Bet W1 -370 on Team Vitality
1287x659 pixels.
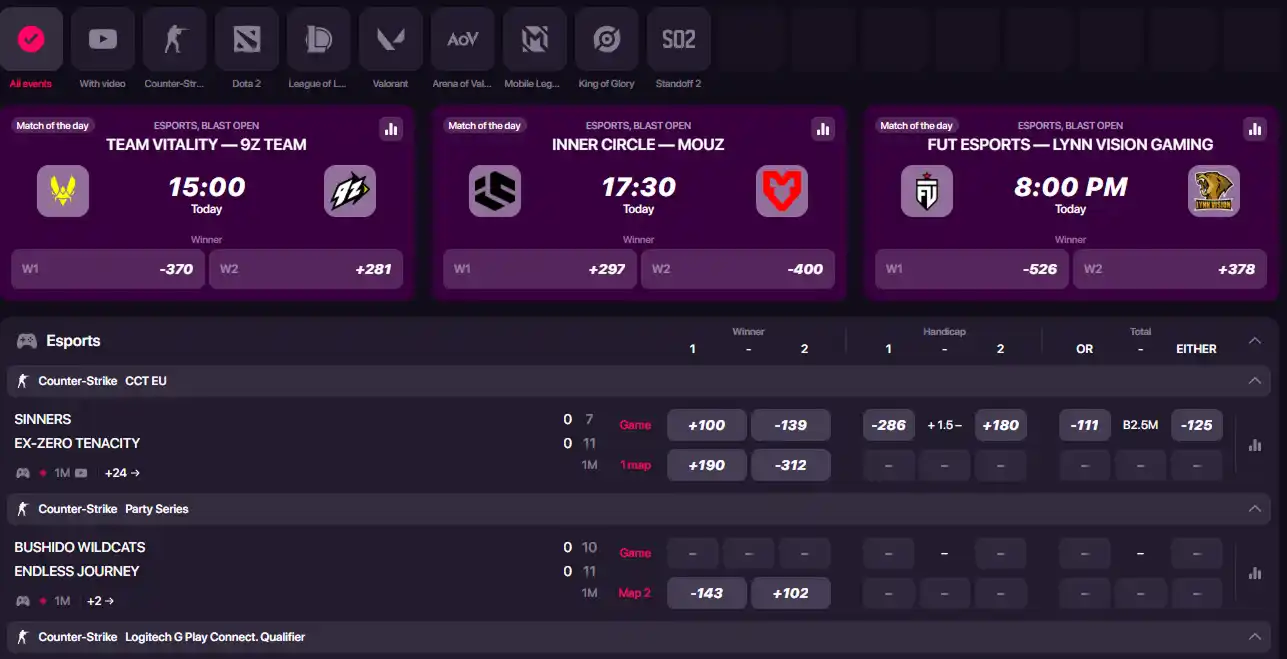[108, 269]
